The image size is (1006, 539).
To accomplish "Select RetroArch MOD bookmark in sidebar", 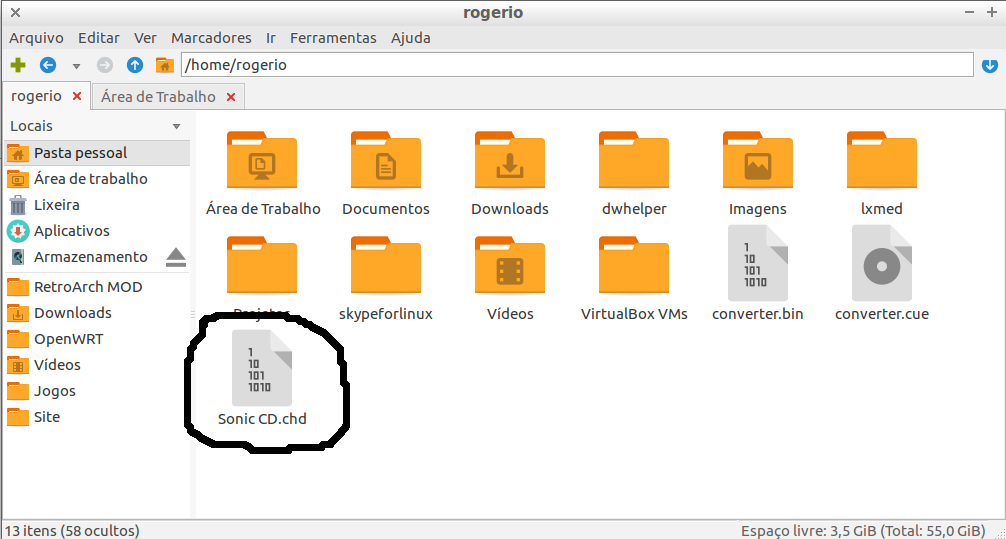I will 88,287.
